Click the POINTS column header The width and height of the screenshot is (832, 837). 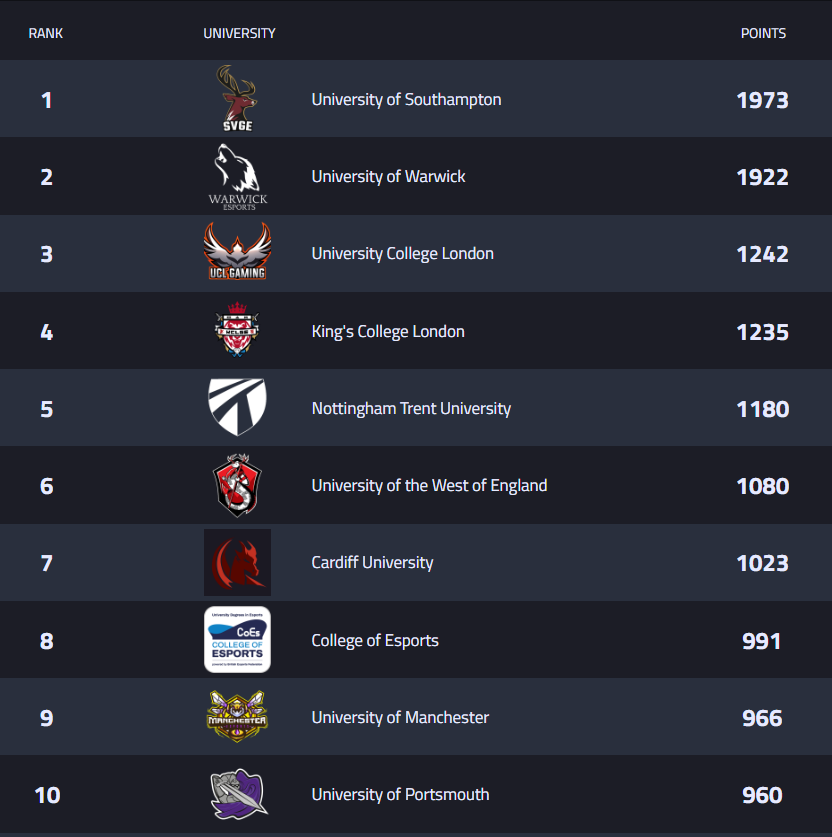click(763, 33)
